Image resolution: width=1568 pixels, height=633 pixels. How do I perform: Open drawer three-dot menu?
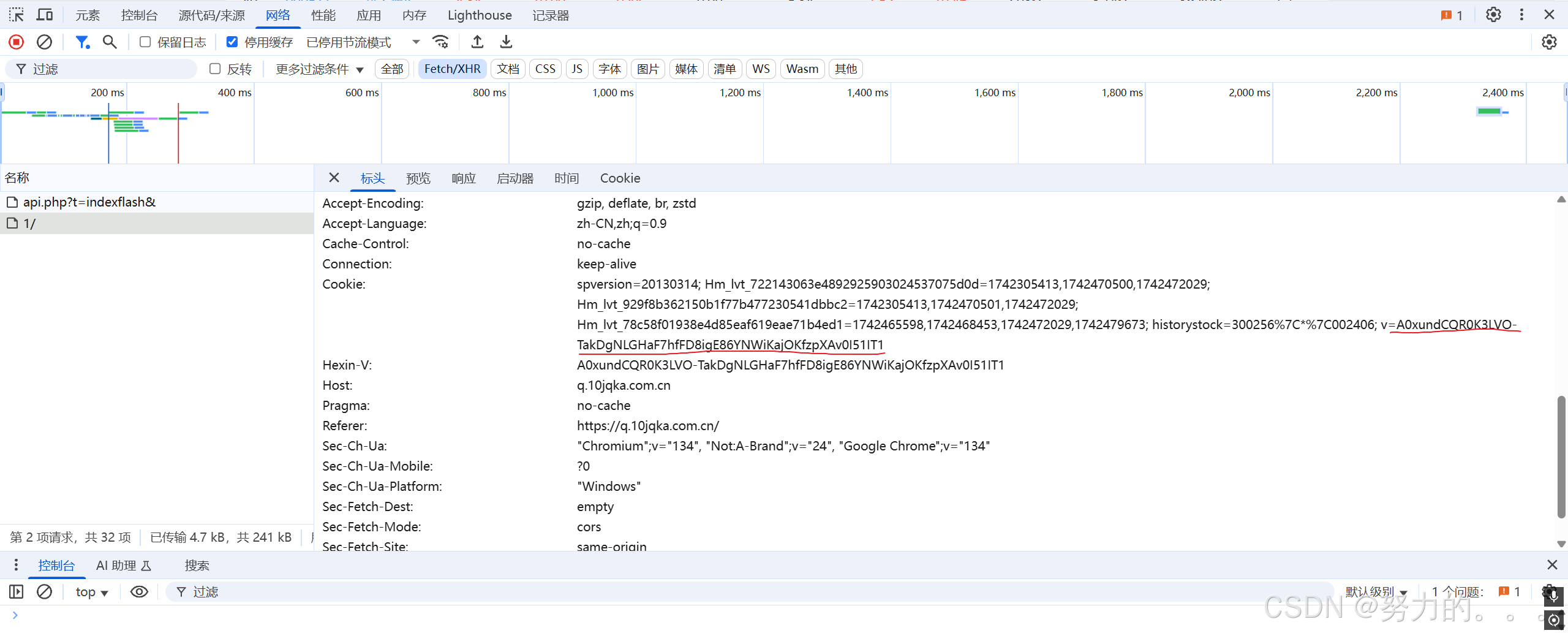(16, 565)
